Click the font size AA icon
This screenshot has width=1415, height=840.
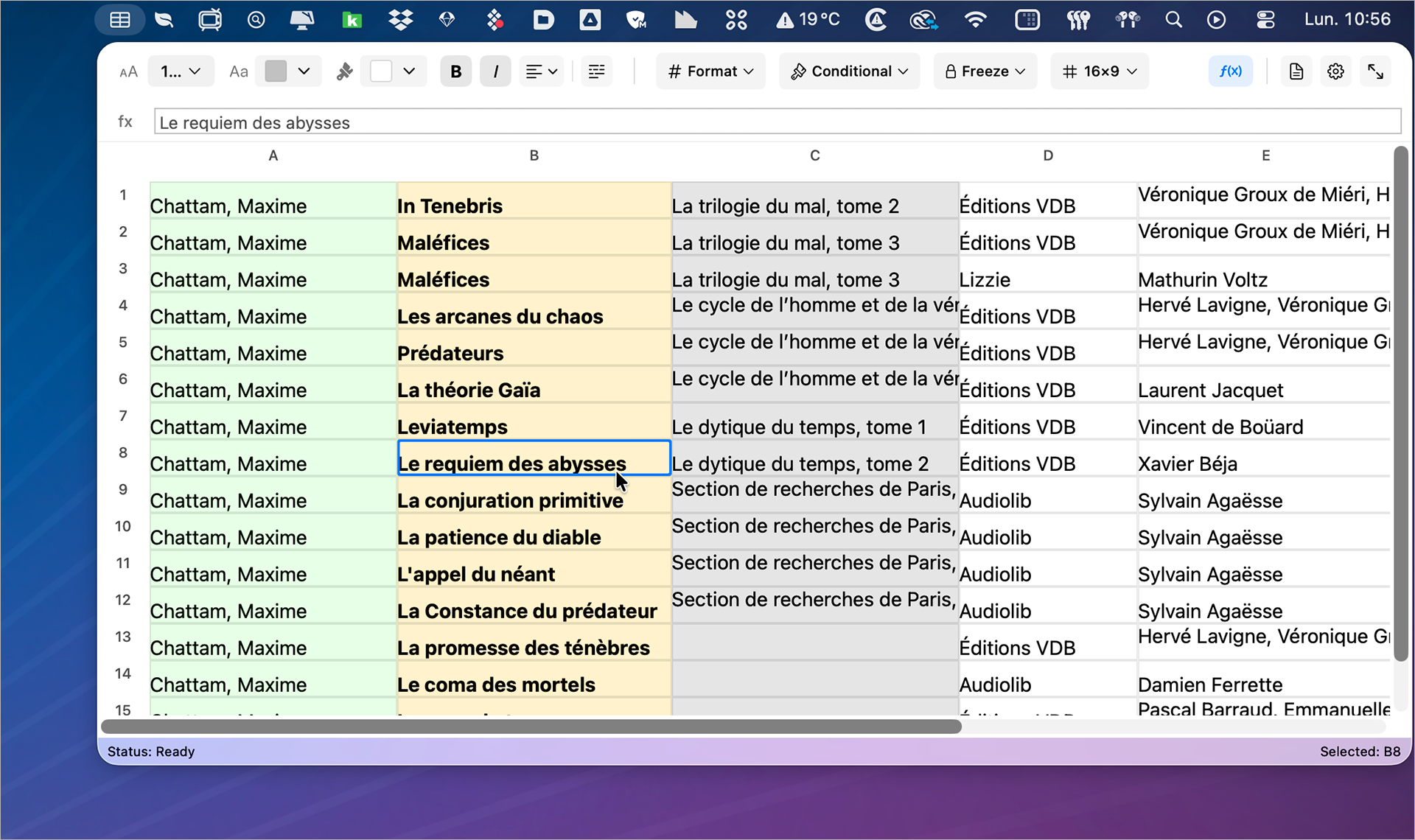point(128,71)
